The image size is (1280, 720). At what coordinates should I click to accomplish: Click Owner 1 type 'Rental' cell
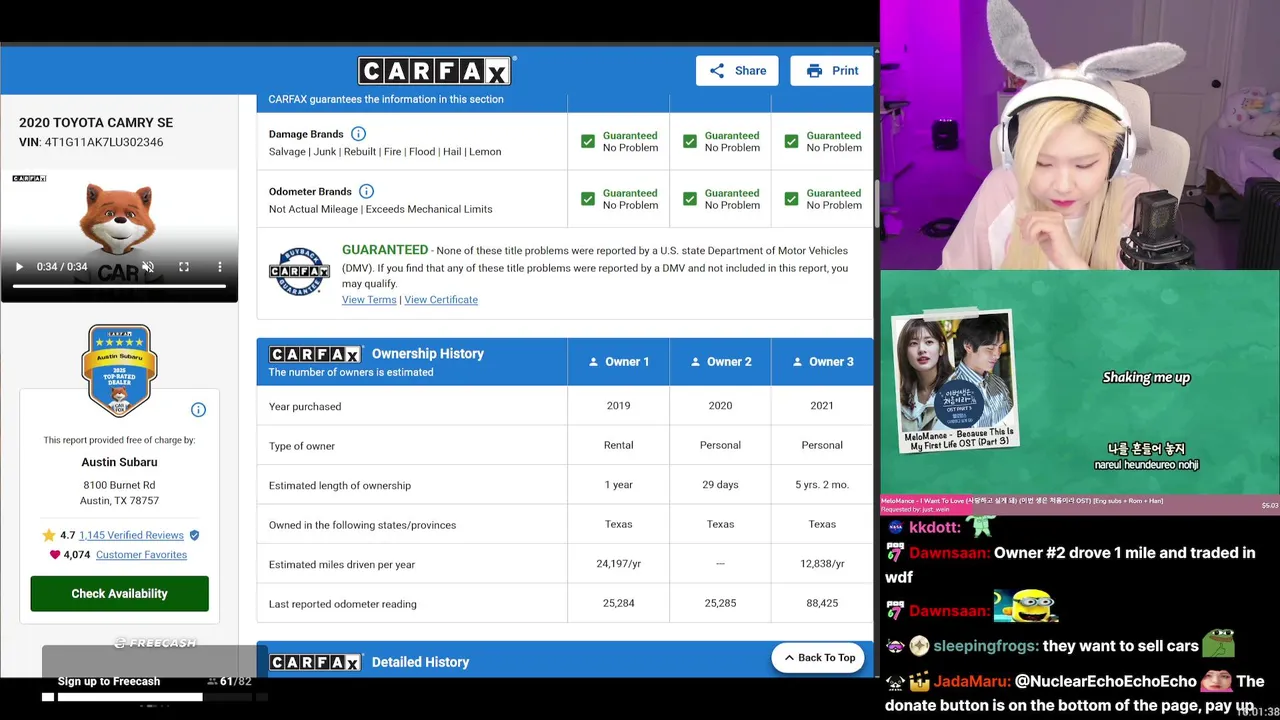pos(618,445)
